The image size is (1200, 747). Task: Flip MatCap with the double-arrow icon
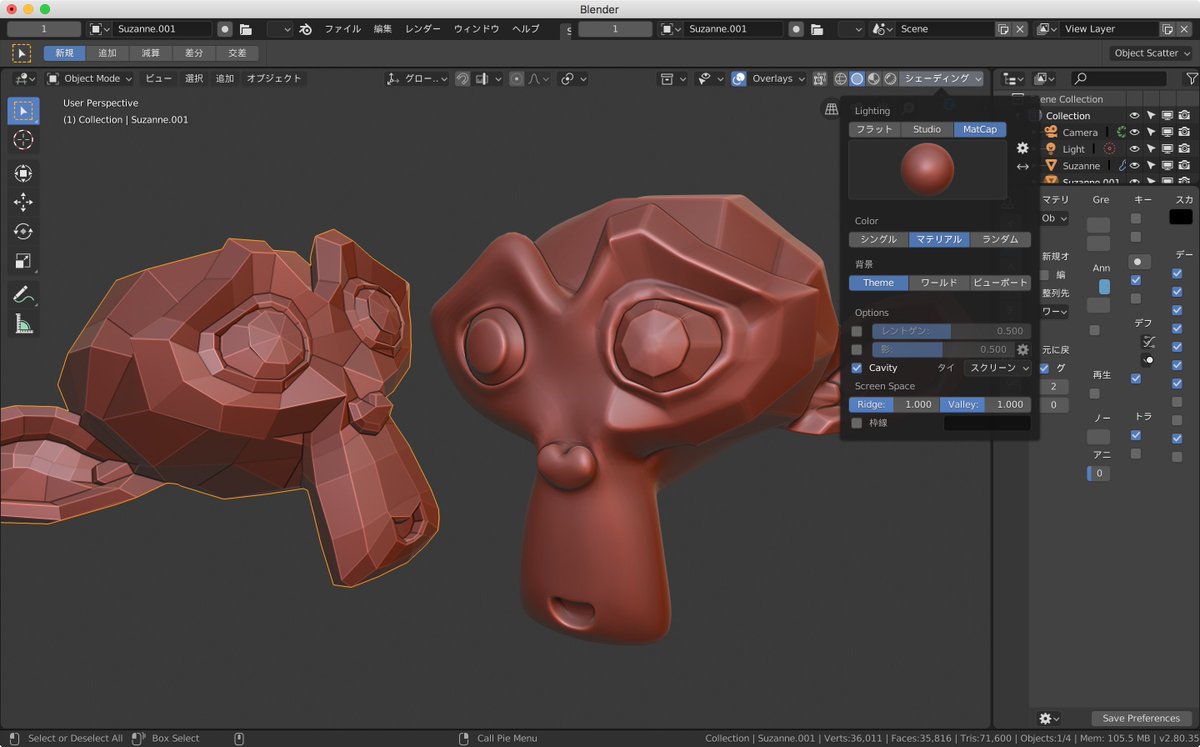tap(1022, 167)
